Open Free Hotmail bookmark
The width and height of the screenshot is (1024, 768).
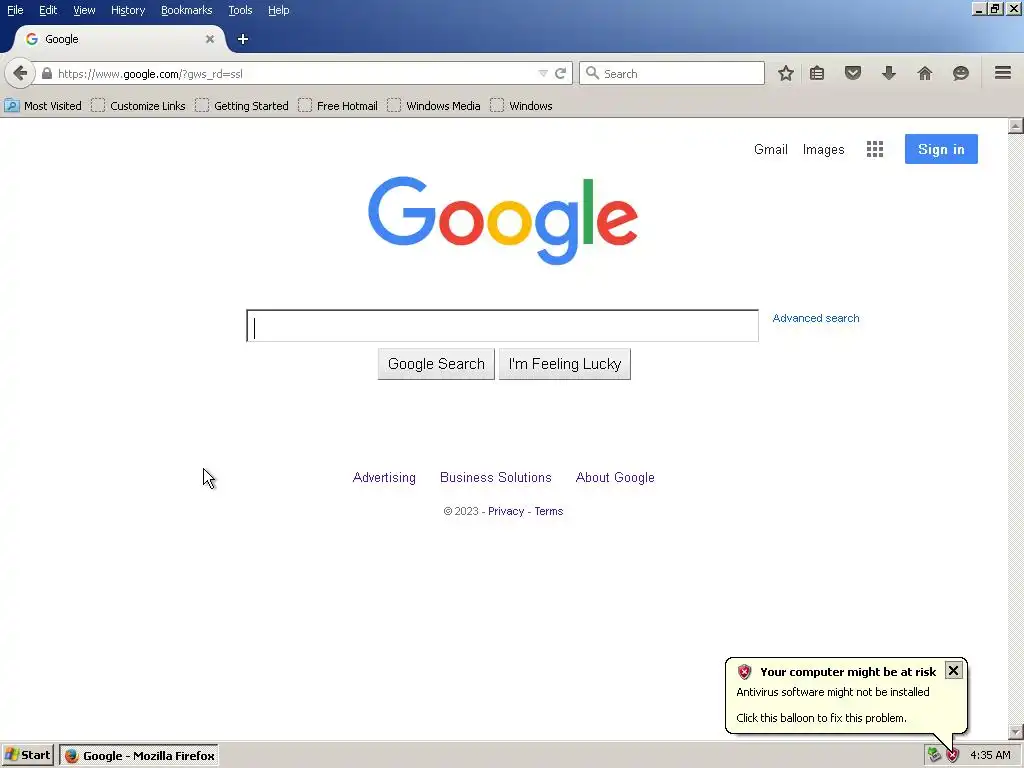[338, 106]
